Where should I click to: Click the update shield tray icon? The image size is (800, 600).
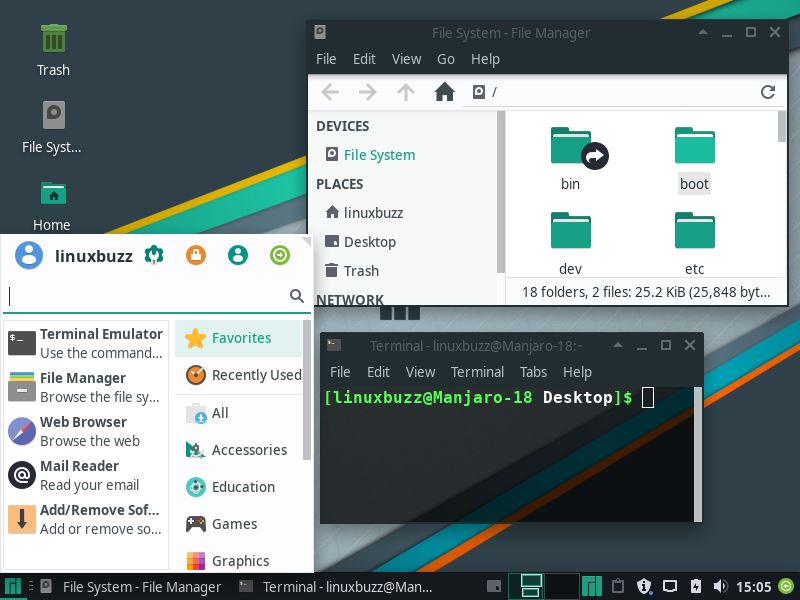(644, 586)
